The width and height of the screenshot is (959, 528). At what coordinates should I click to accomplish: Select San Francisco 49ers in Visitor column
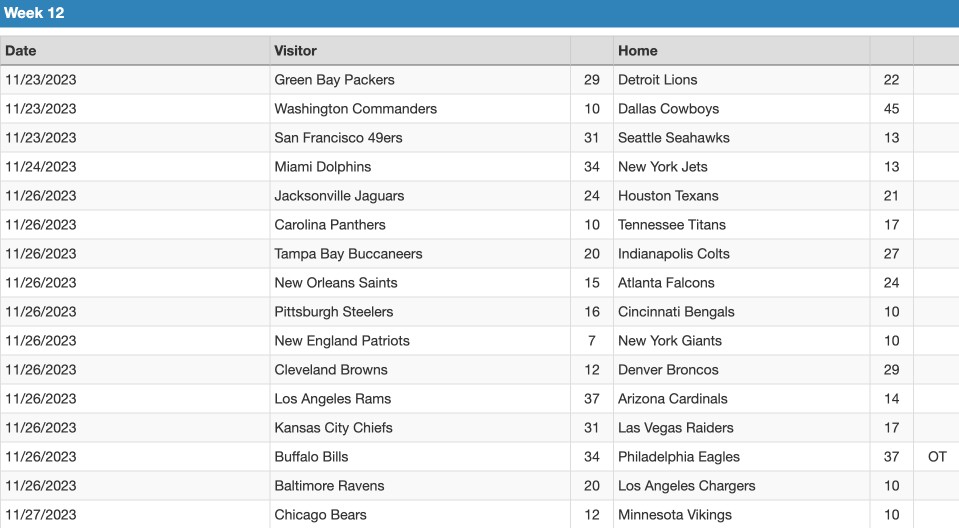click(338, 138)
